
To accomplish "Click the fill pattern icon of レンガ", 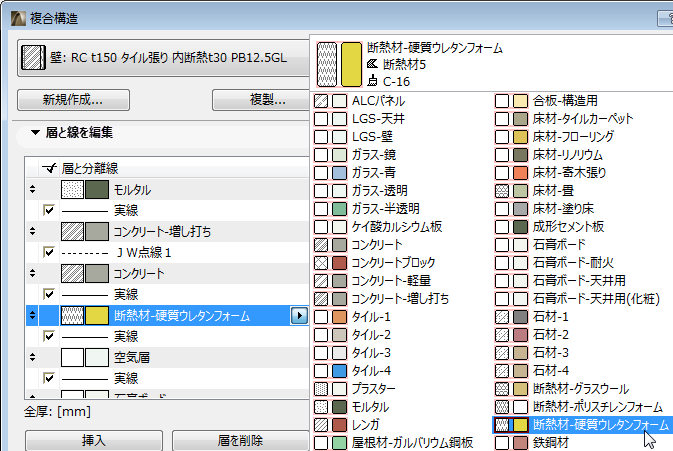I will pos(321,425).
